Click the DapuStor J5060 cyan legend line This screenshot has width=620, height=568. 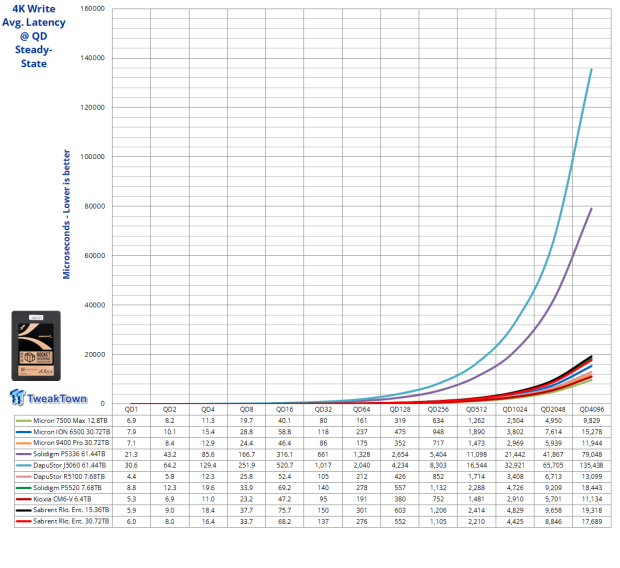pyautogui.click(x=23, y=466)
